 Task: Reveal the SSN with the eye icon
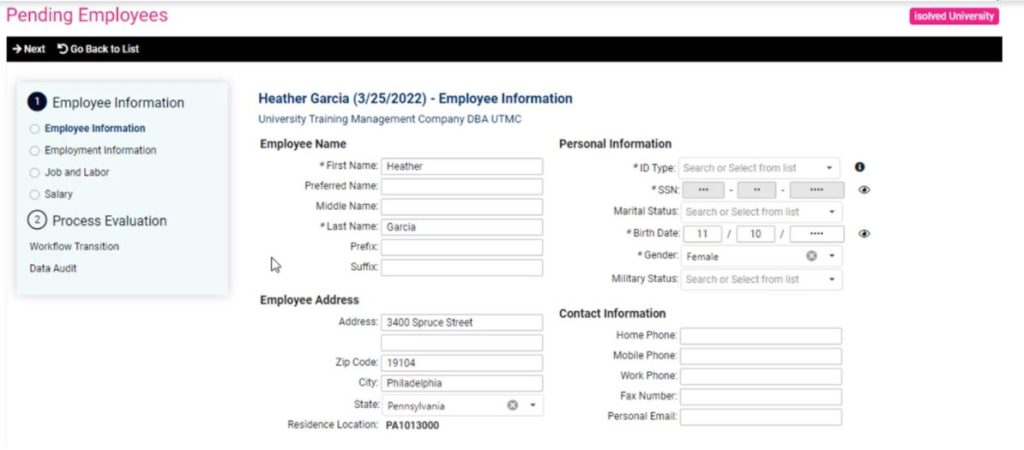click(864, 190)
